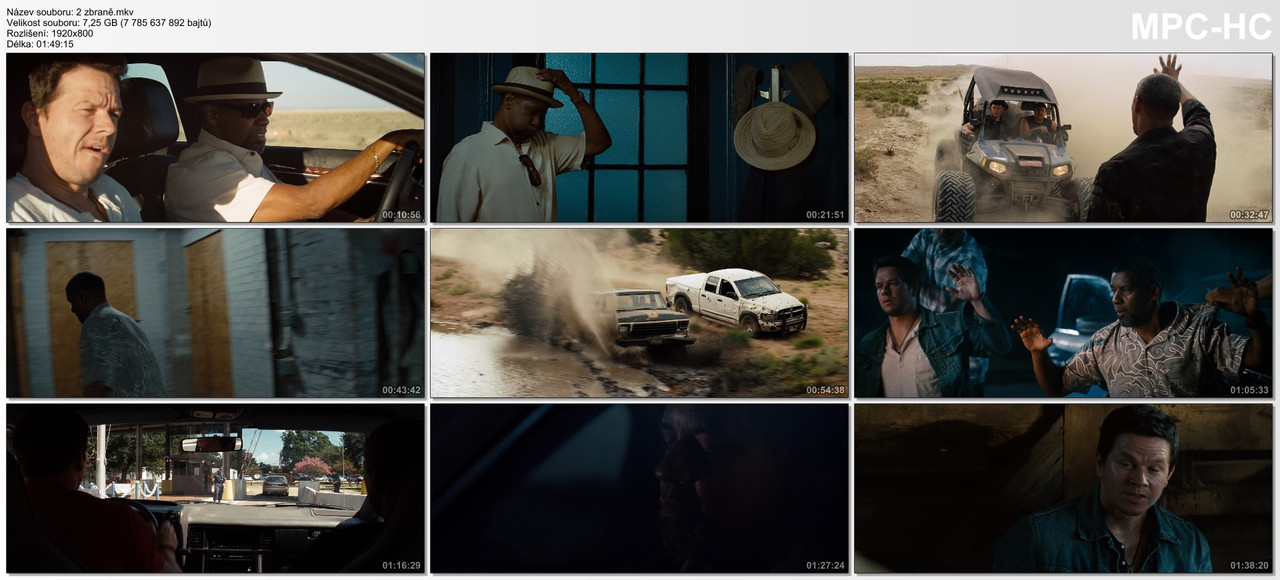The width and height of the screenshot is (1280, 580).
Task: Open the thumbnail stamped 01:16:29
Action: point(215,488)
